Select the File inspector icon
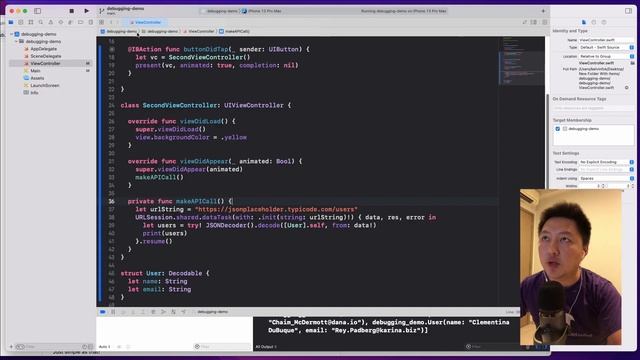The height and width of the screenshot is (360, 640). [x=584, y=22]
